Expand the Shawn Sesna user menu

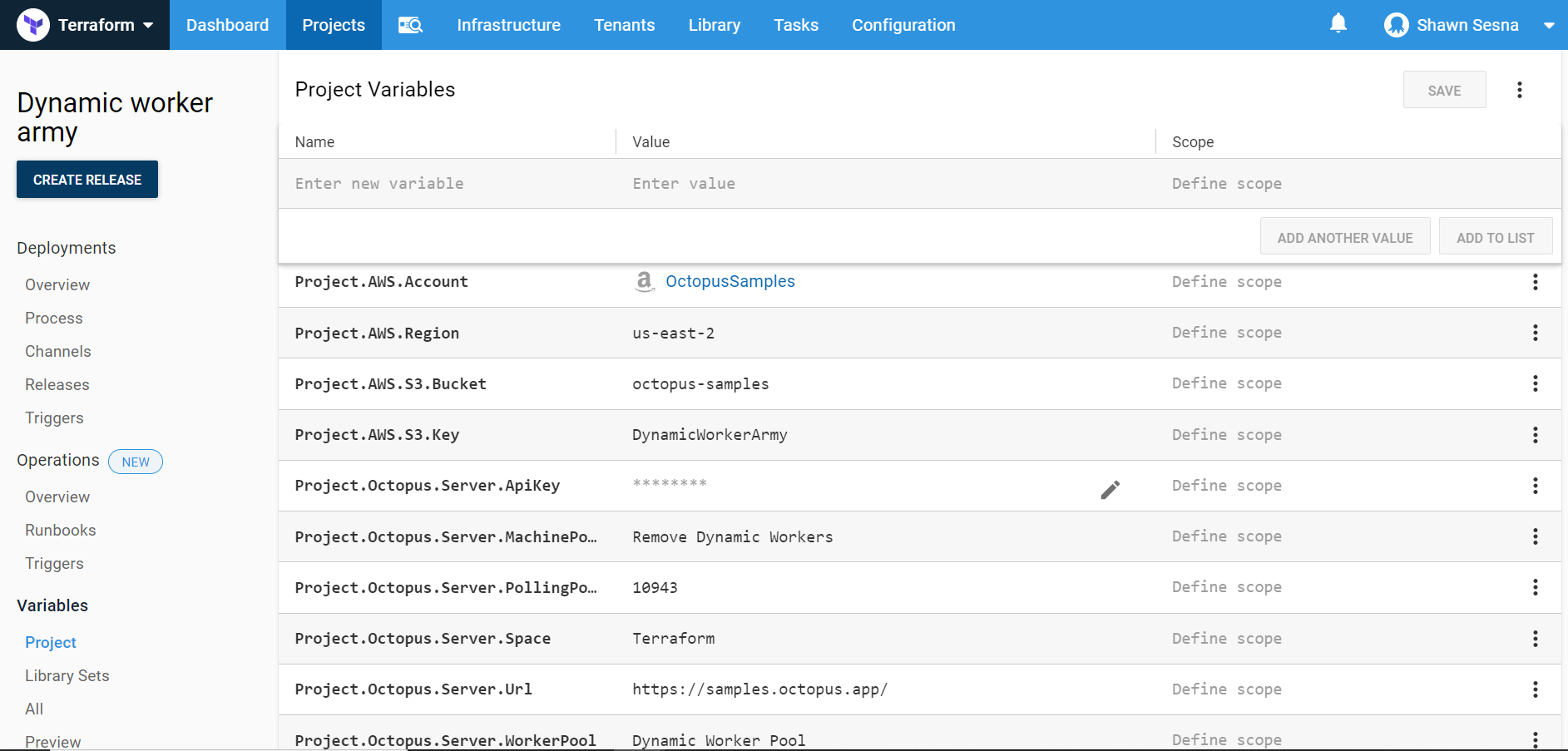[1548, 25]
